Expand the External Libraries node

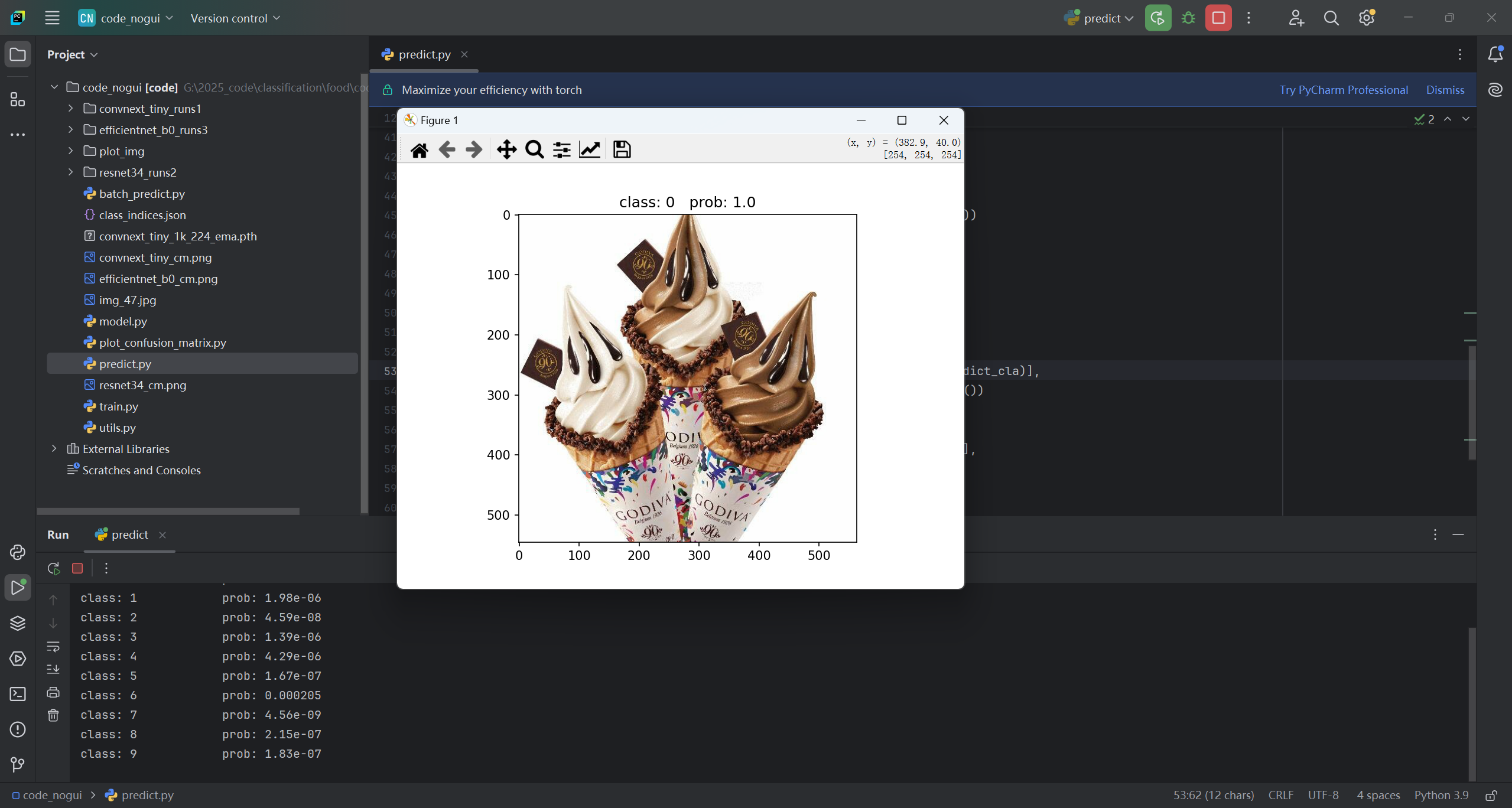click(54, 448)
